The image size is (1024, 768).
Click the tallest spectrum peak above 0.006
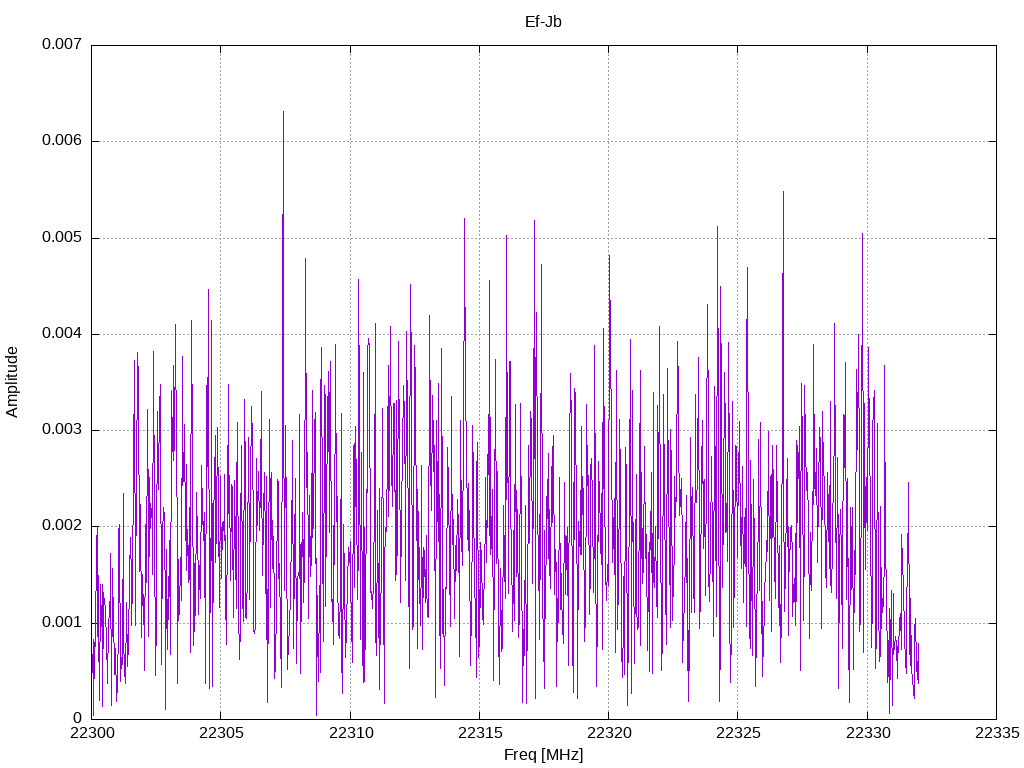pos(283,114)
